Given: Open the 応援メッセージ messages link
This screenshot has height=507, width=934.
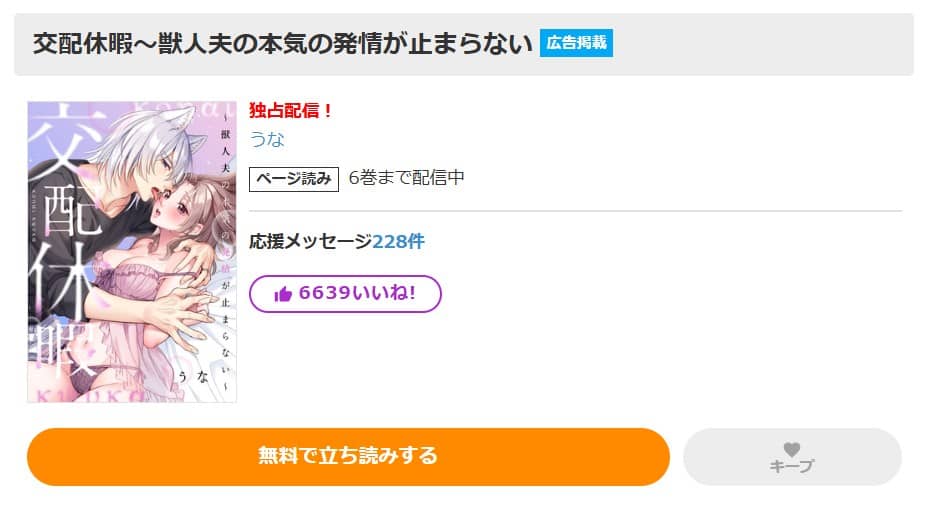Looking at the screenshot, I should point(310,241).
